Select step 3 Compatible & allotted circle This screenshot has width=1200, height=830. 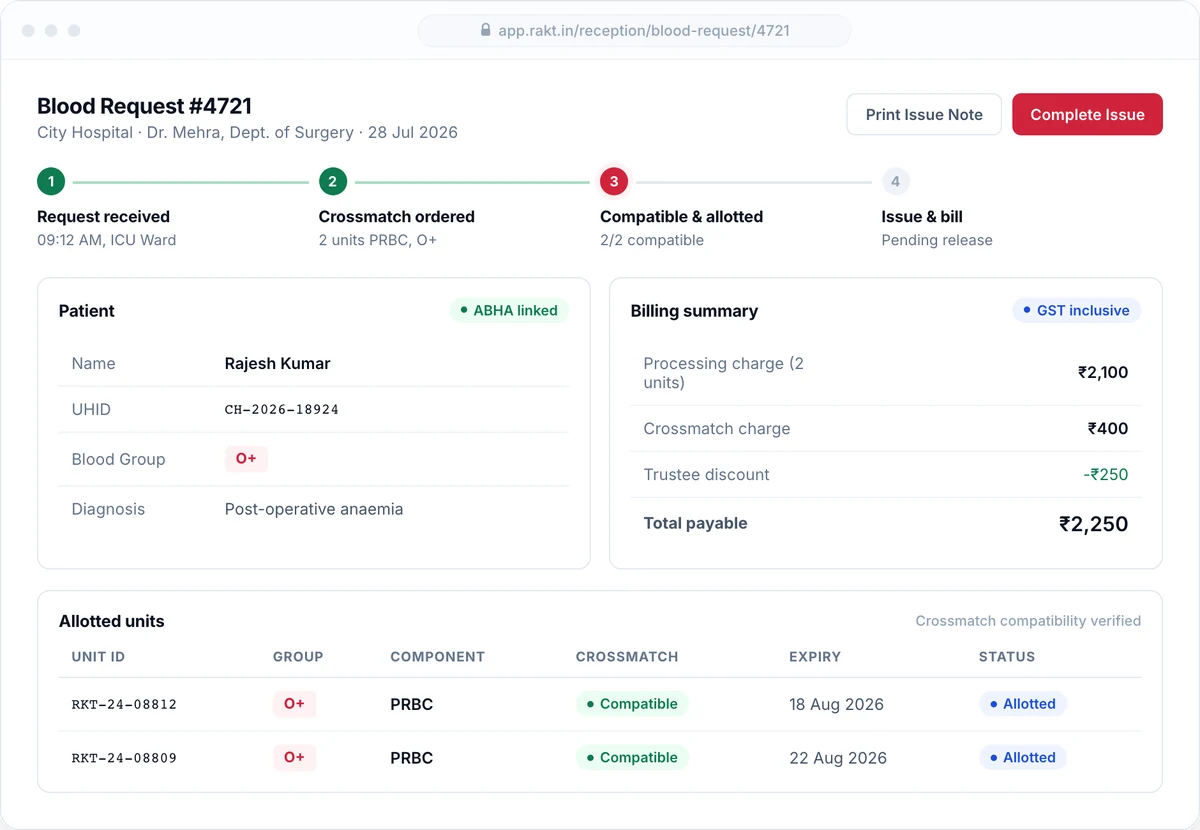(614, 182)
